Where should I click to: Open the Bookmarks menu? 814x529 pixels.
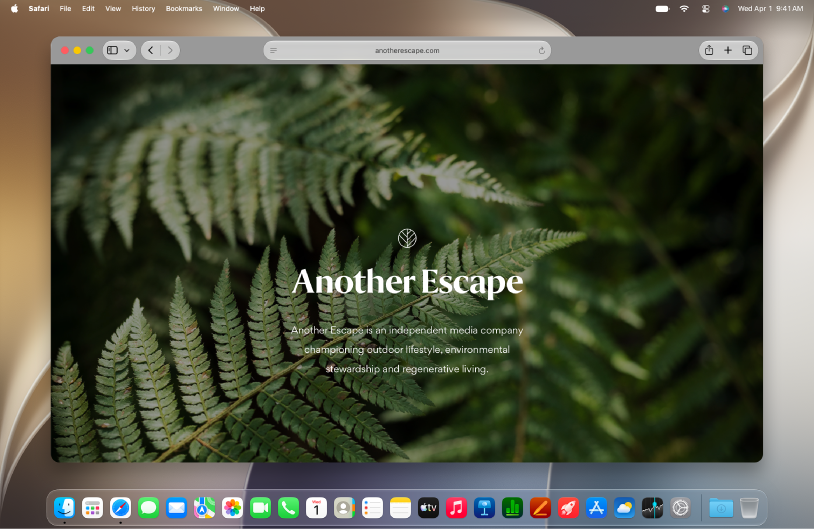[x=184, y=8]
